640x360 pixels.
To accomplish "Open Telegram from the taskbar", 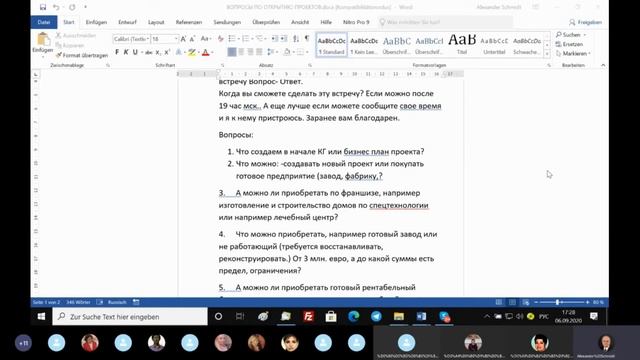I will (x=376, y=316).
